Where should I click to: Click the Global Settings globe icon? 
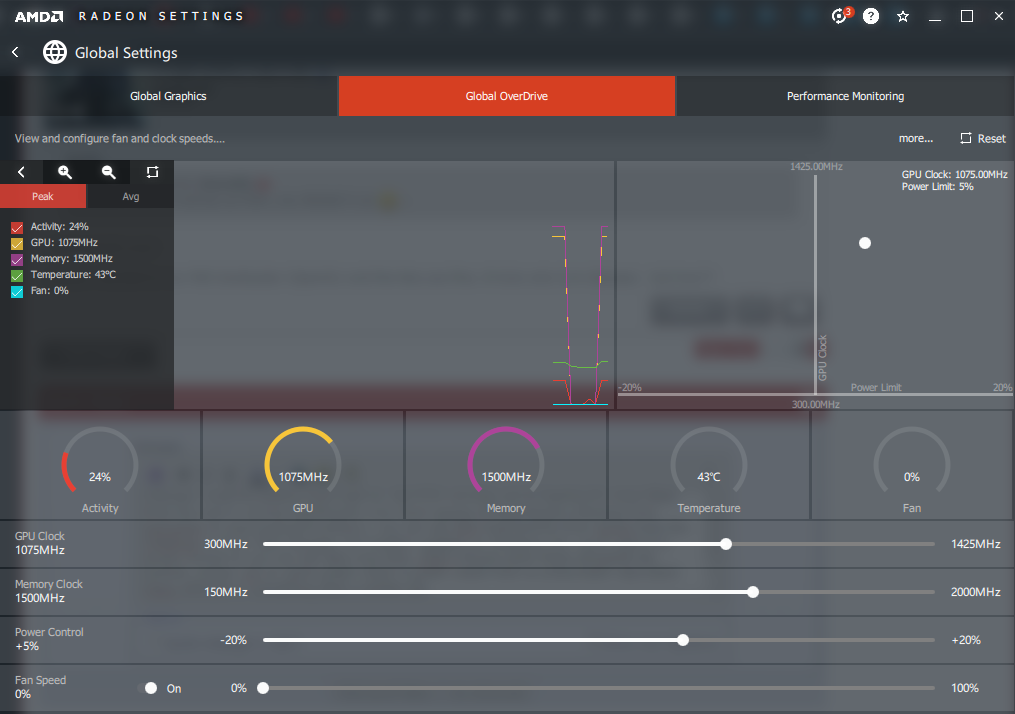[x=55, y=52]
